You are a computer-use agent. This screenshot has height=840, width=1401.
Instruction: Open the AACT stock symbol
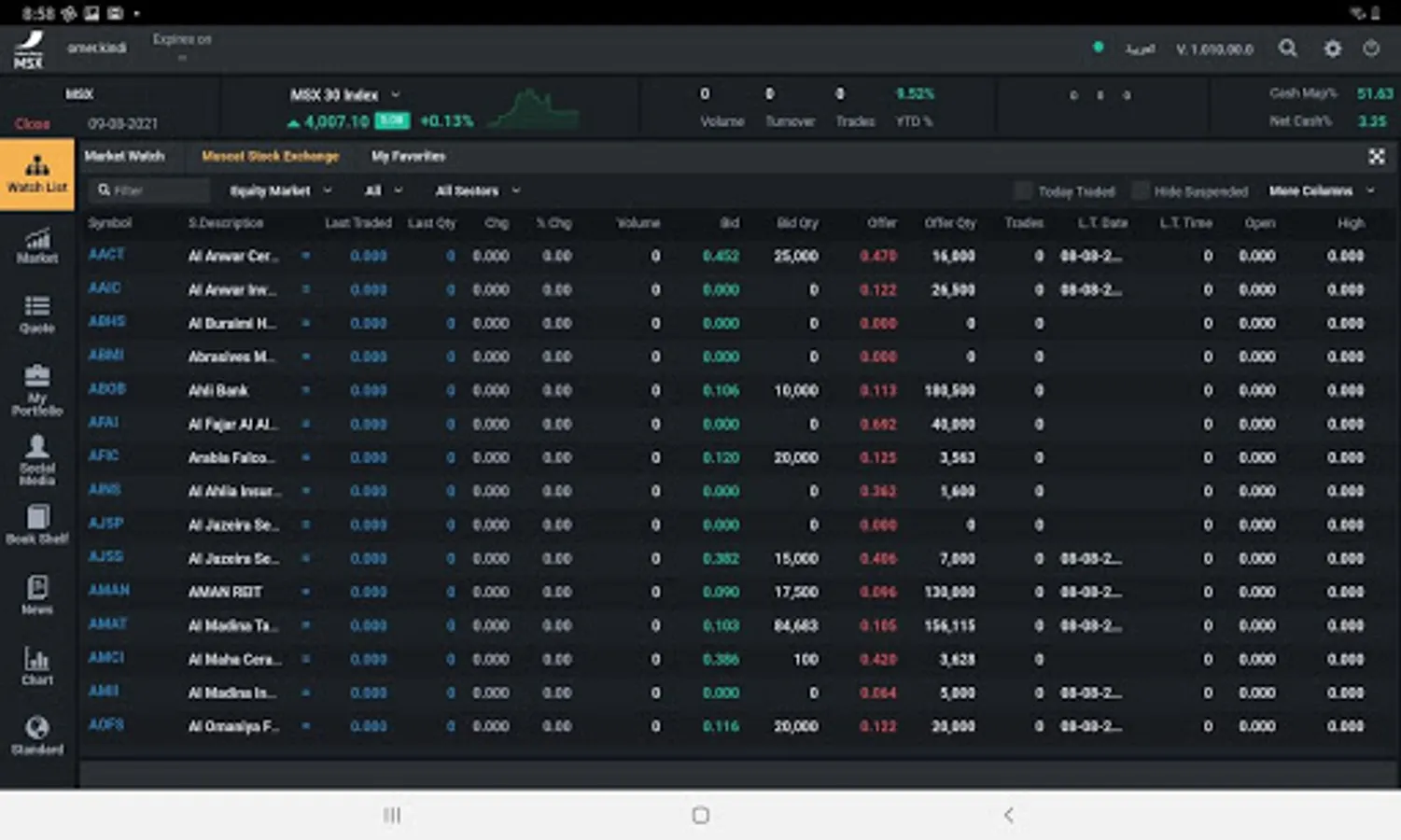(x=106, y=255)
